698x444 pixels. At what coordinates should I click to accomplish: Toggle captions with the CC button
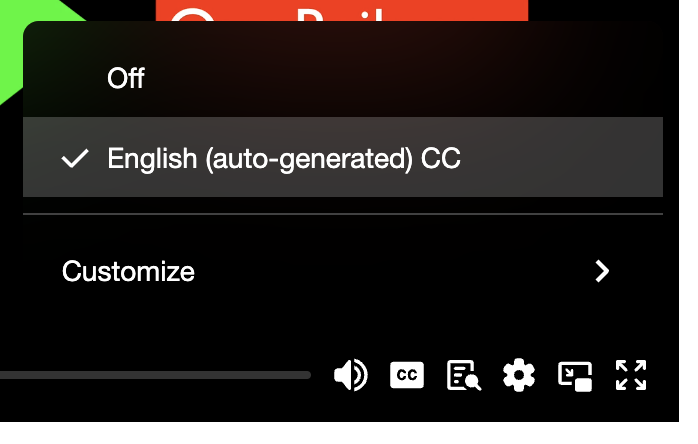[x=407, y=375]
